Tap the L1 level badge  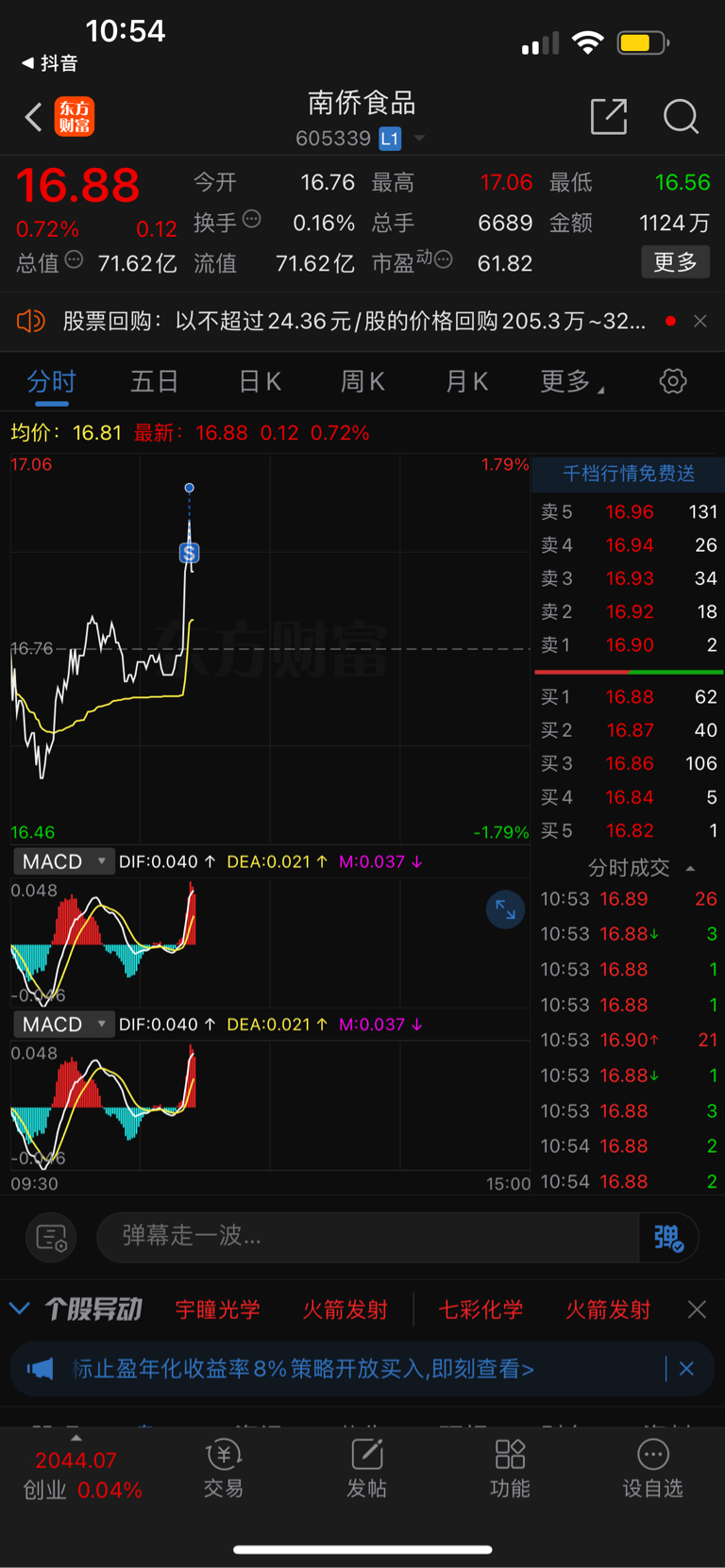[x=390, y=139]
